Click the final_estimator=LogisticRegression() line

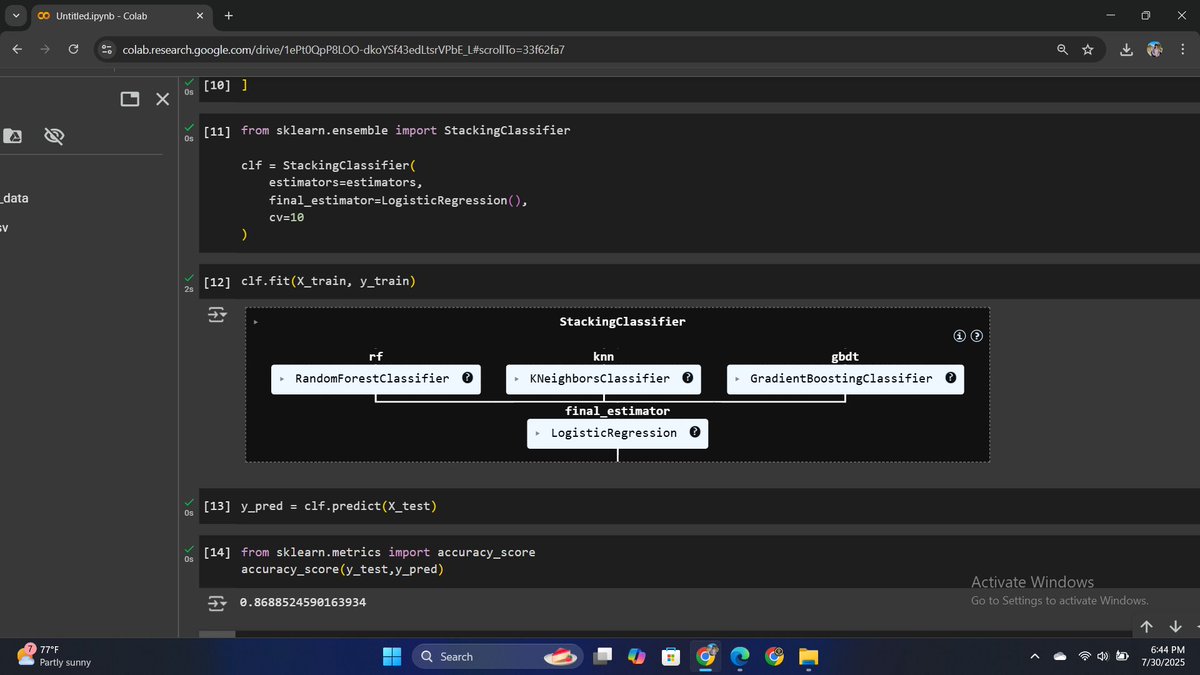(x=398, y=200)
